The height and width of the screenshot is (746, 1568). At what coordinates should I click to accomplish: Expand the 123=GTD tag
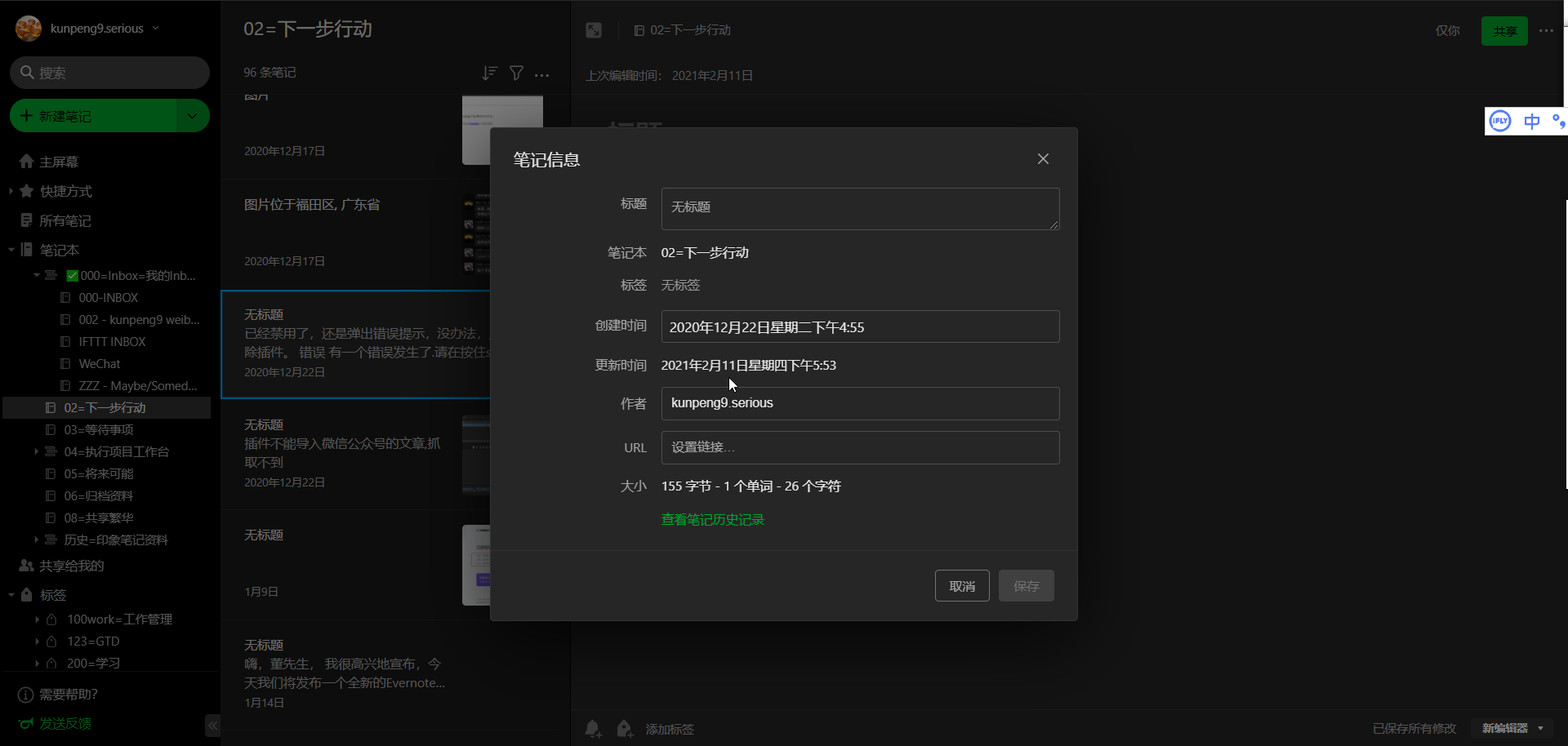pos(36,642)
